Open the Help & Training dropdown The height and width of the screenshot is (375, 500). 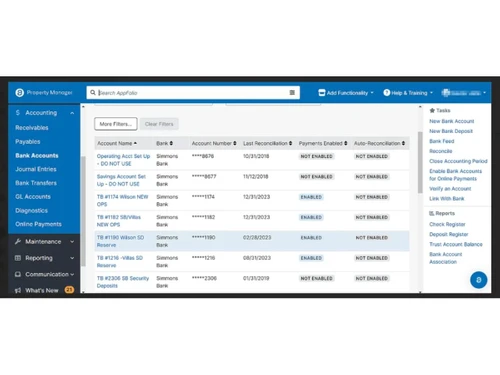408,93
